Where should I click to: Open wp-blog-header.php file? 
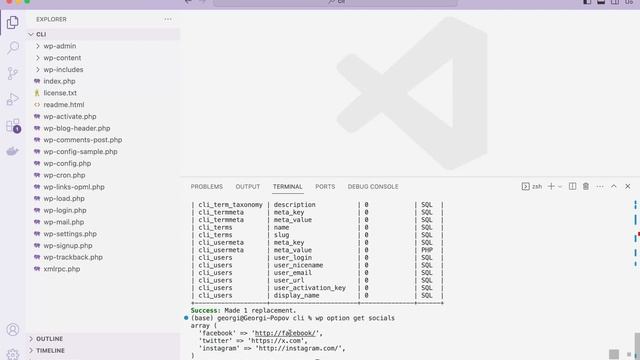coord(77,128)
